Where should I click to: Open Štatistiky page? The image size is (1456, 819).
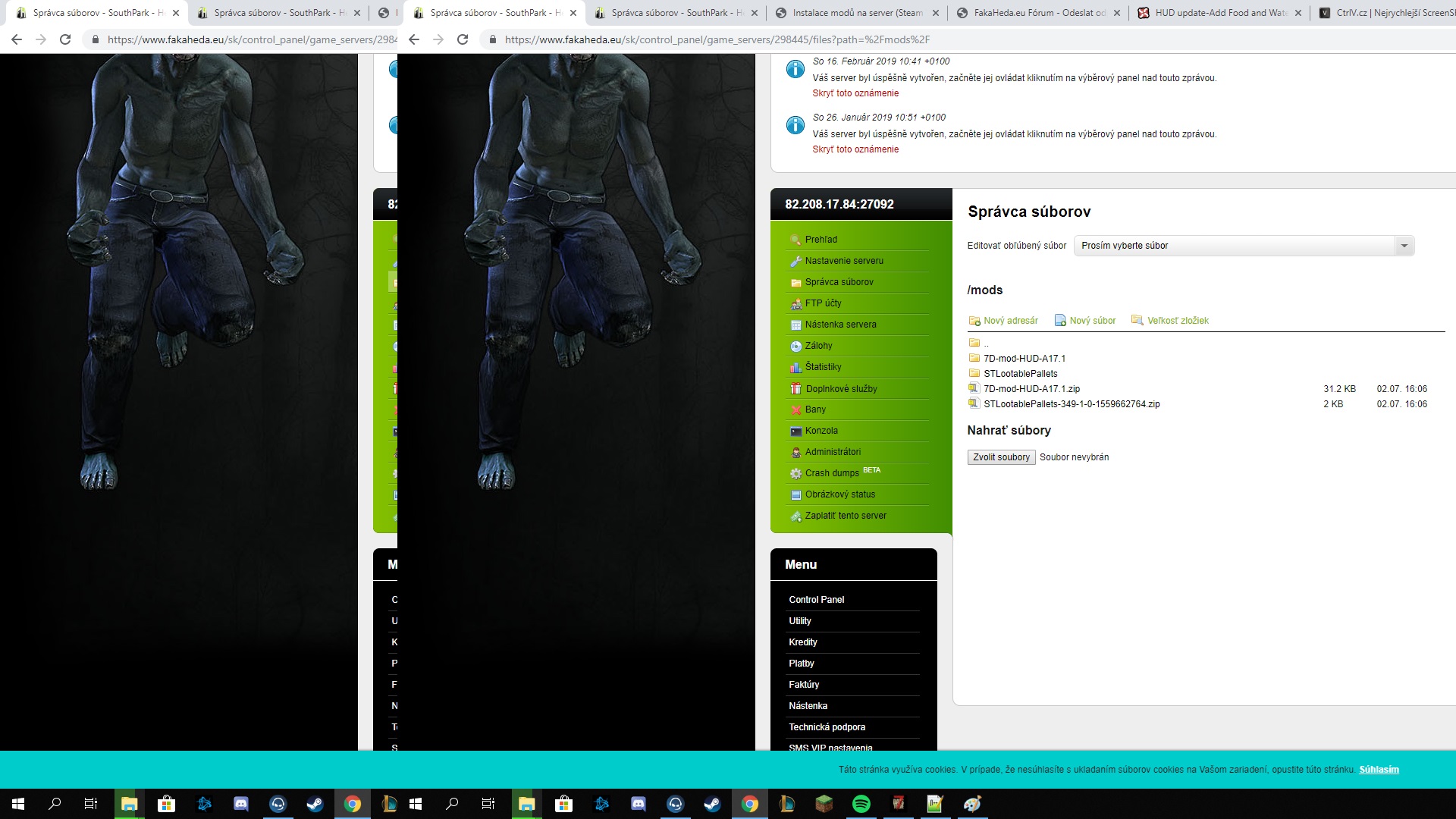(x=823, y=367)
